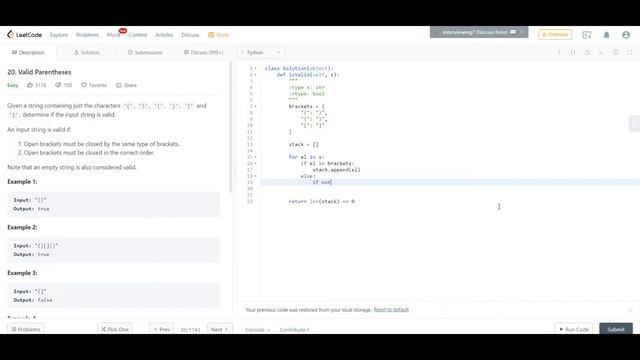Screen dimensions: 640x360
Task: Dismiss the Interviewing banner with its X
Action: [521, 32]
